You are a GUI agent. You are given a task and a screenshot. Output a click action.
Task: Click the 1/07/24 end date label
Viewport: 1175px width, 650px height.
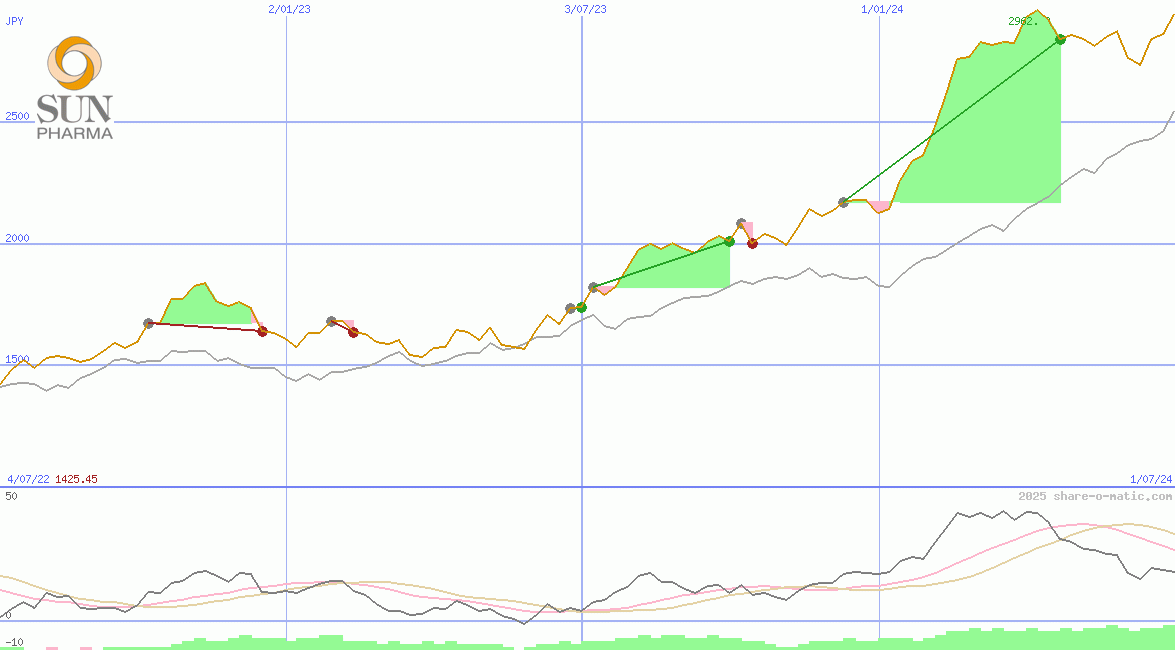[x=1150, y=479]
